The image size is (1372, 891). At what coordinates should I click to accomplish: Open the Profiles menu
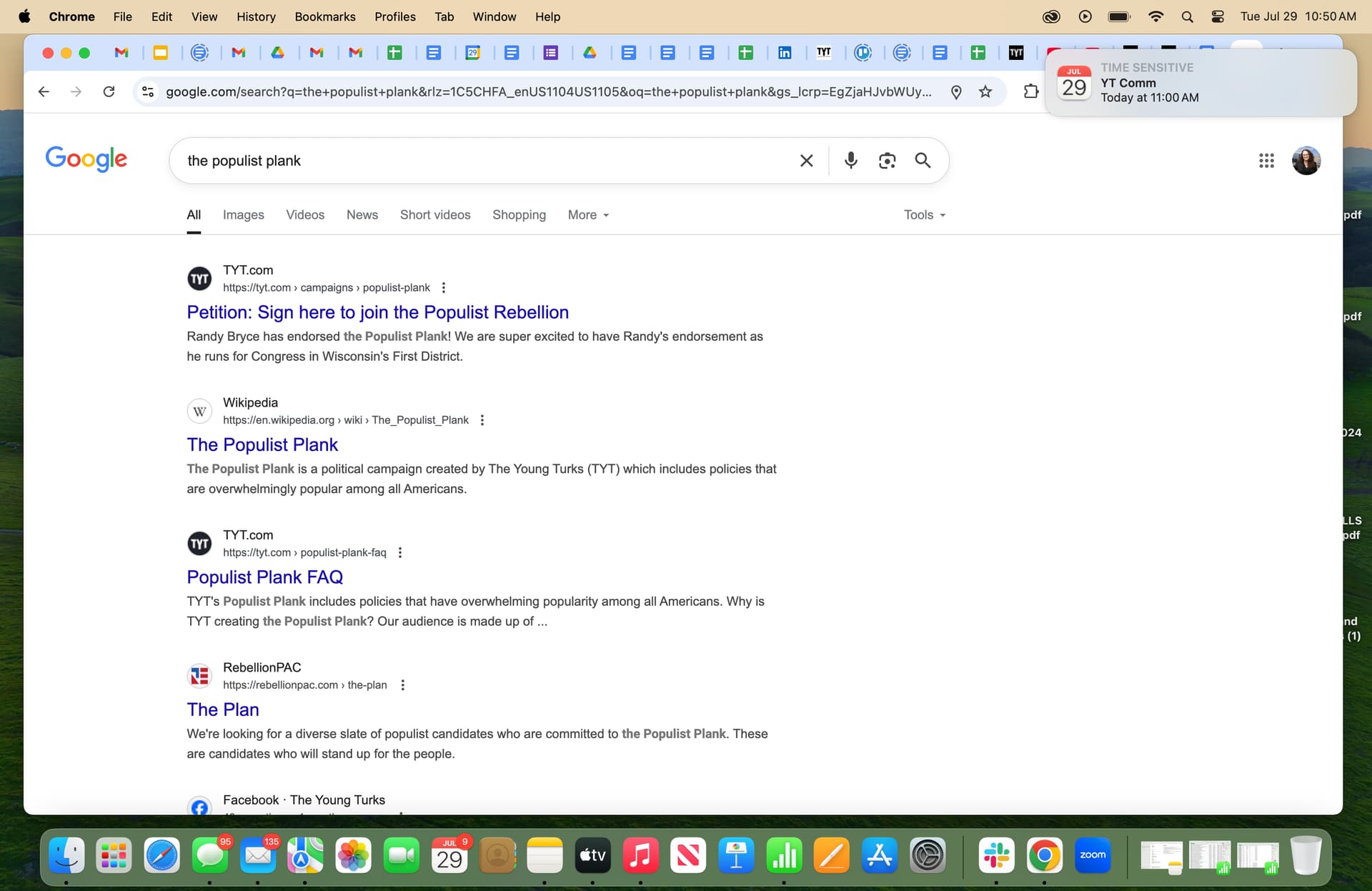pyautogui.click(x=394, y=16)
